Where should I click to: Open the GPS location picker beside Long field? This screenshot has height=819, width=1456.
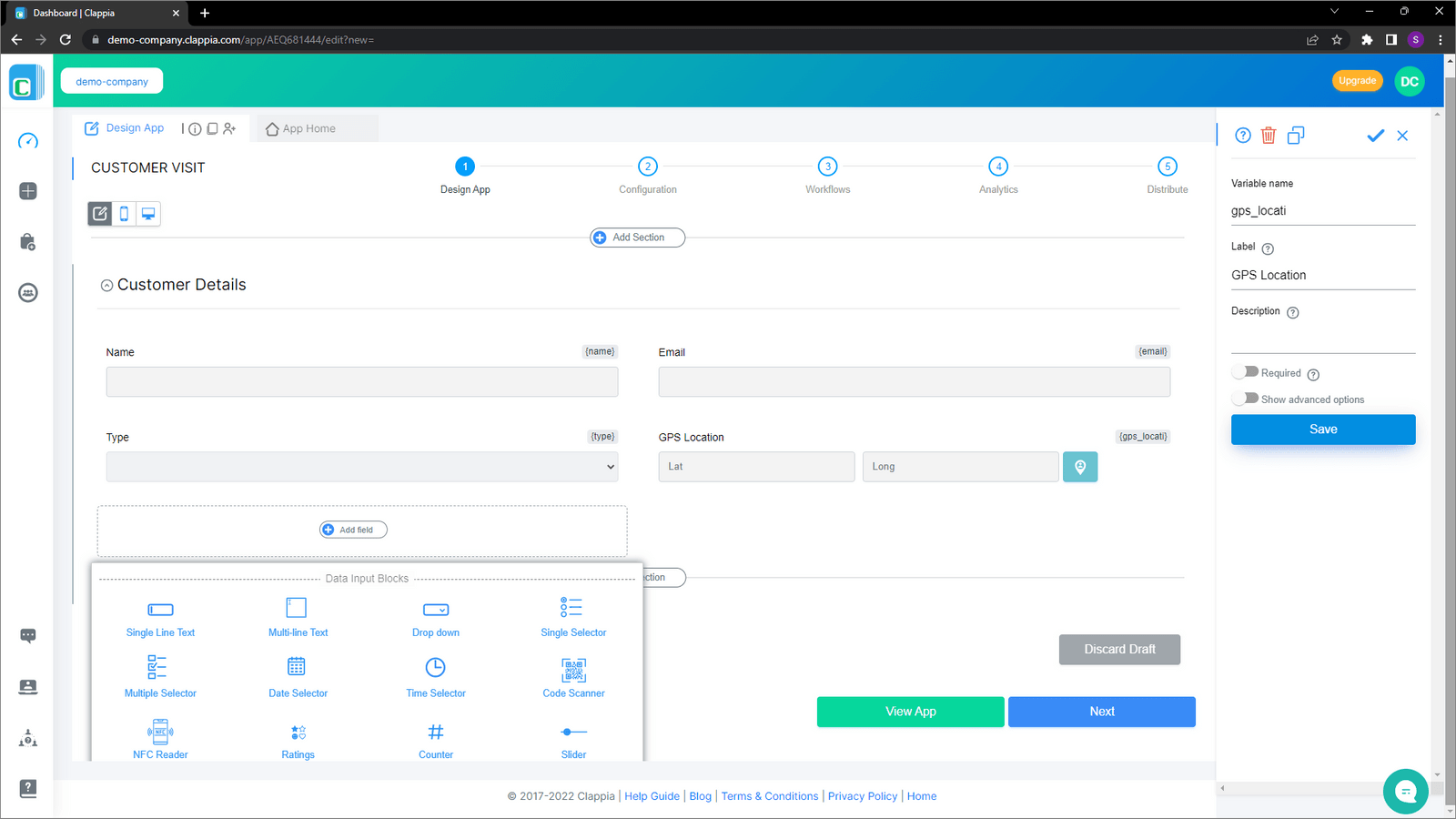[x=1080, y=466]
